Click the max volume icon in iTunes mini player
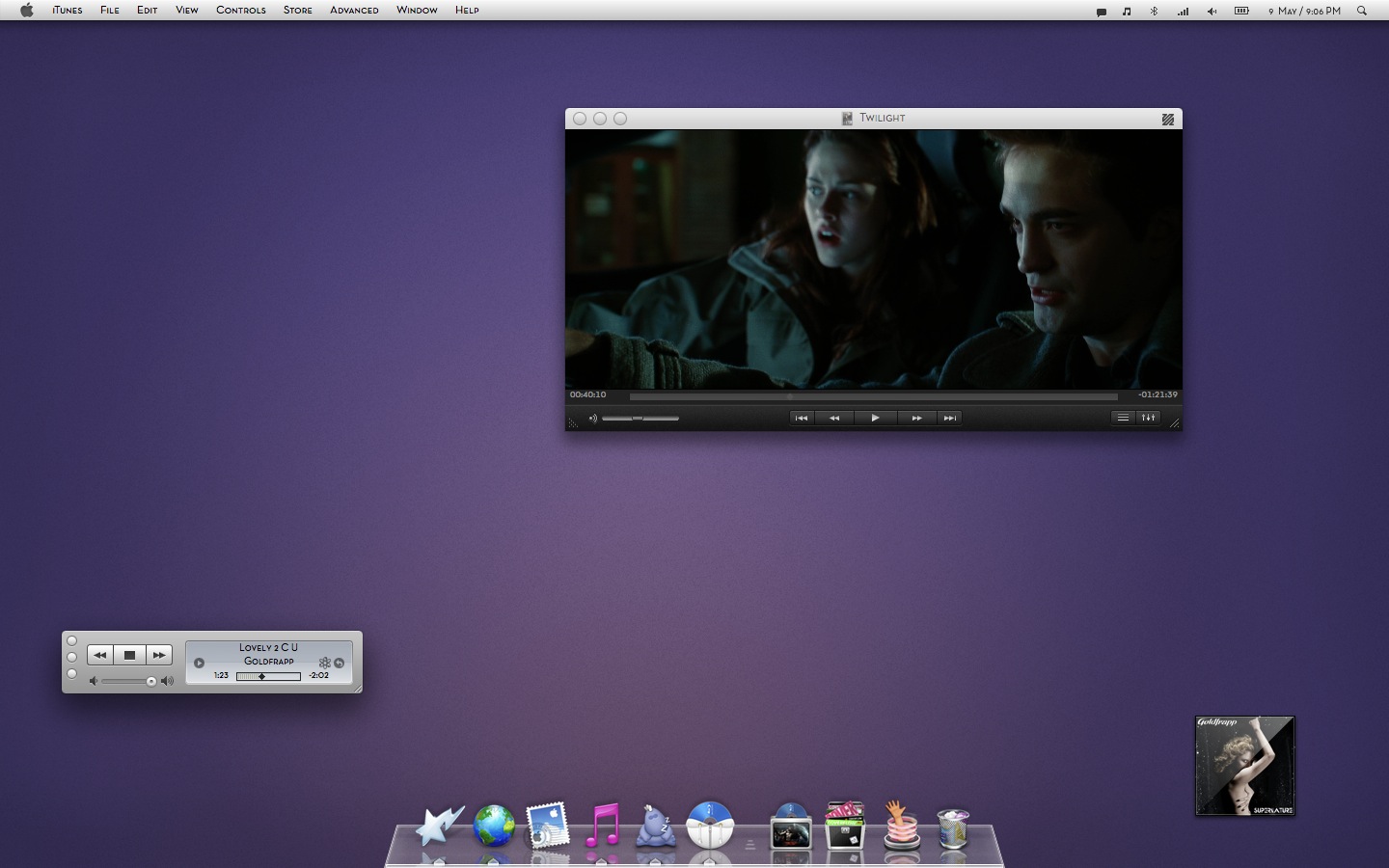The height and width of the screenshot is (868, 1389). click(x=168, y=681)
